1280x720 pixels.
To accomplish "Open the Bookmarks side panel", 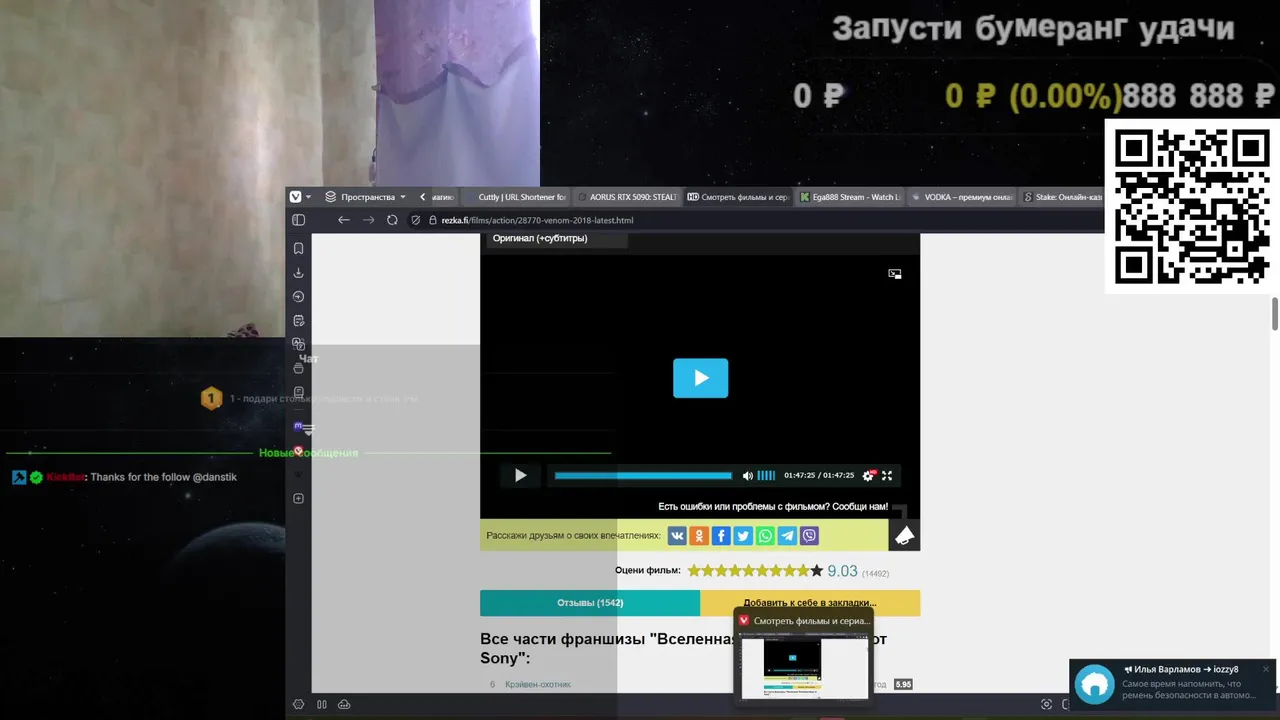I will coord(298,248).
